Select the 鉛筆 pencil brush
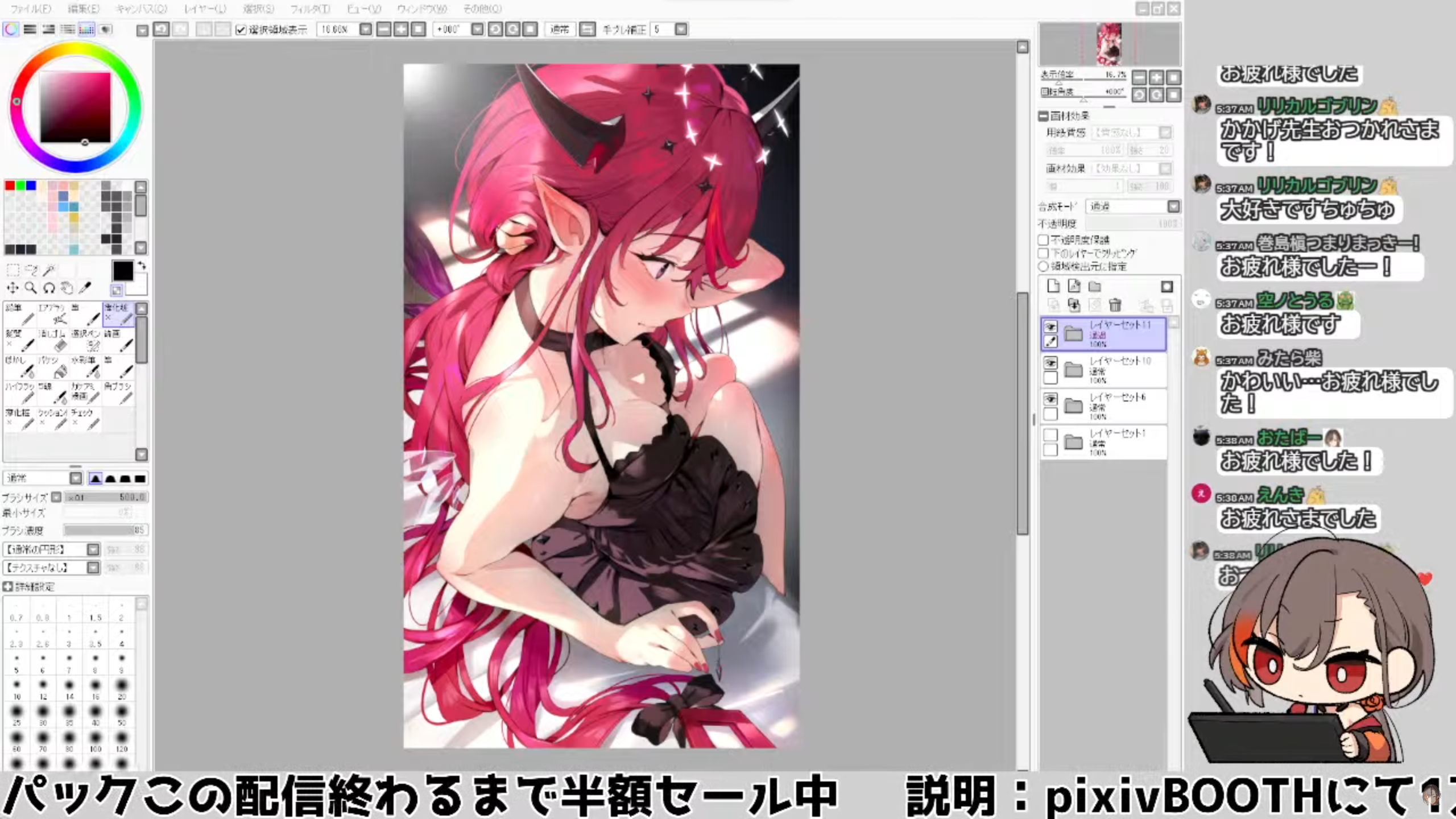This screenshot has height=819, width=1456. coord(20,314)
